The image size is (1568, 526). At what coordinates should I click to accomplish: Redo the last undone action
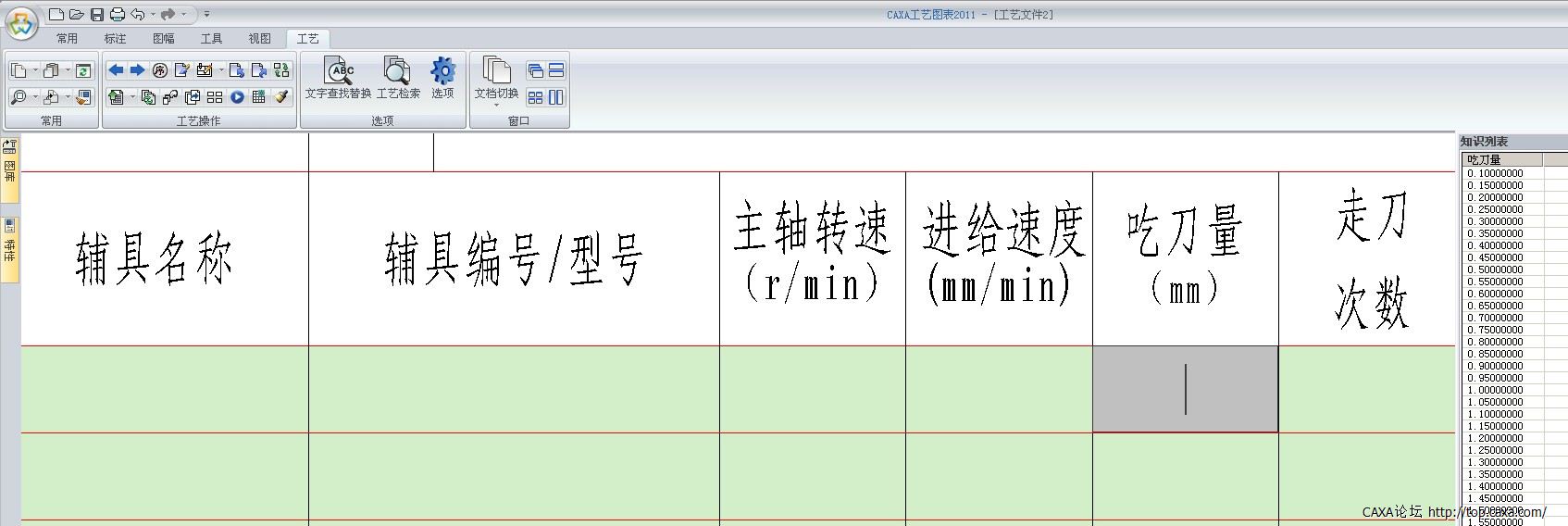(x=168, y=14)
